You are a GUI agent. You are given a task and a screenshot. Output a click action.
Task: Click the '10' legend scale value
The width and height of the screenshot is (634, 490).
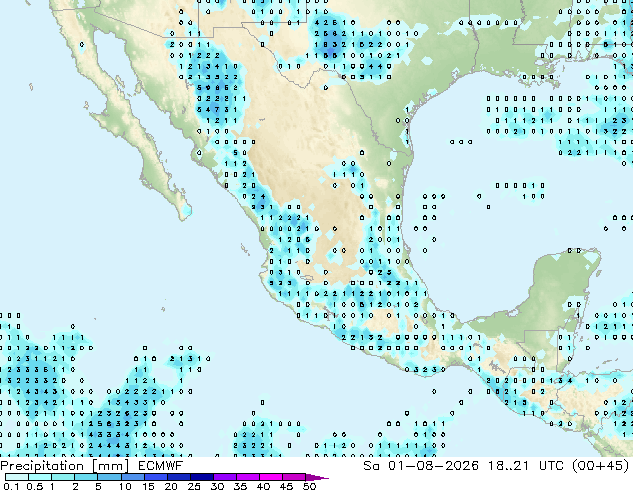click(125, 486)
